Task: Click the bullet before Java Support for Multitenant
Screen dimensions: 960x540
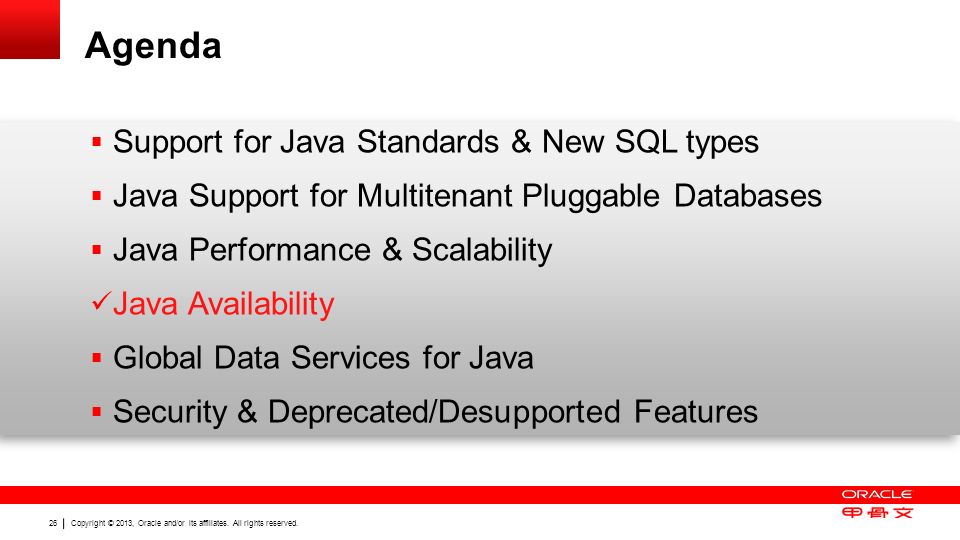Action: point(96,196)
